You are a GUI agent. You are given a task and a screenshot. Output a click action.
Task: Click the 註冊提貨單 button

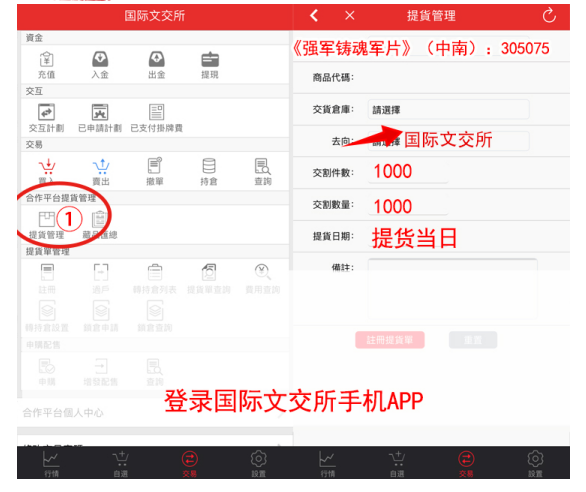point(390,340)
